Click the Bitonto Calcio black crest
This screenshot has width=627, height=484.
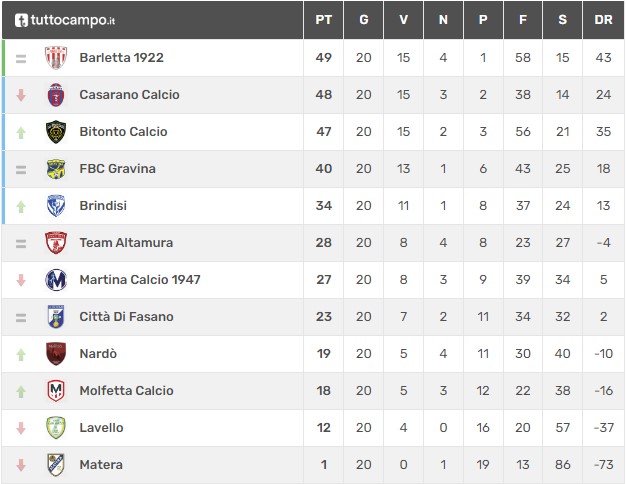point(56,132)
